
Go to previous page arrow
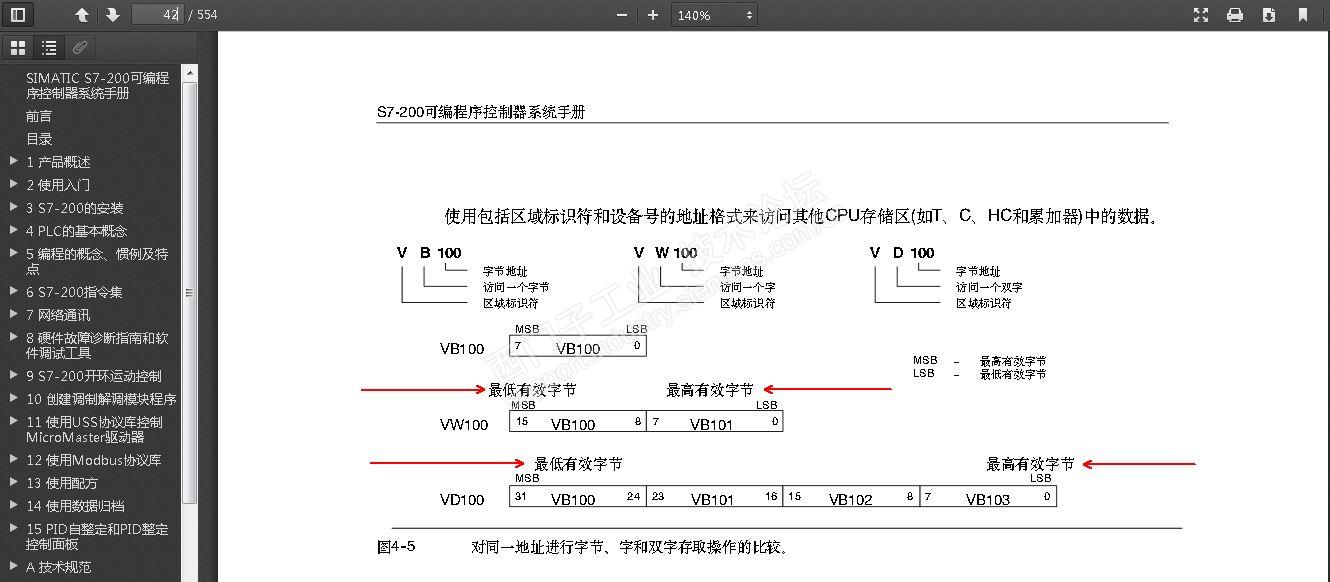click(82, 15)
